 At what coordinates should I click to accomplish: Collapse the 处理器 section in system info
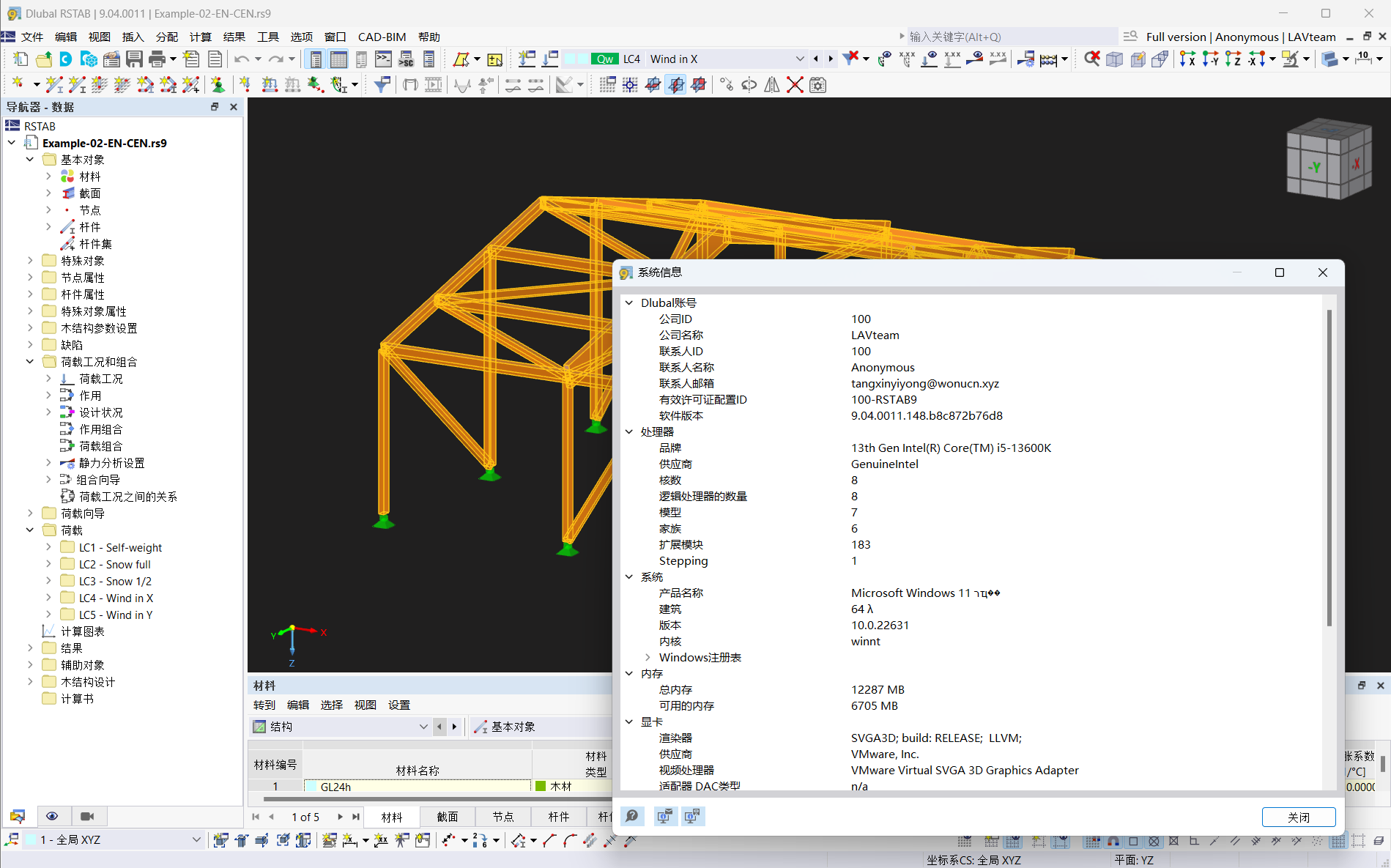[629, 431]
